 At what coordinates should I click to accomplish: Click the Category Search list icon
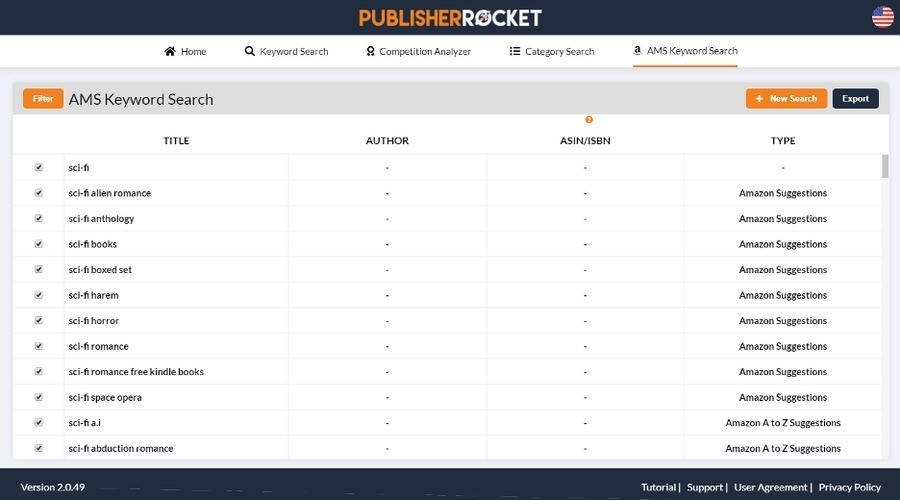point(515,51)
